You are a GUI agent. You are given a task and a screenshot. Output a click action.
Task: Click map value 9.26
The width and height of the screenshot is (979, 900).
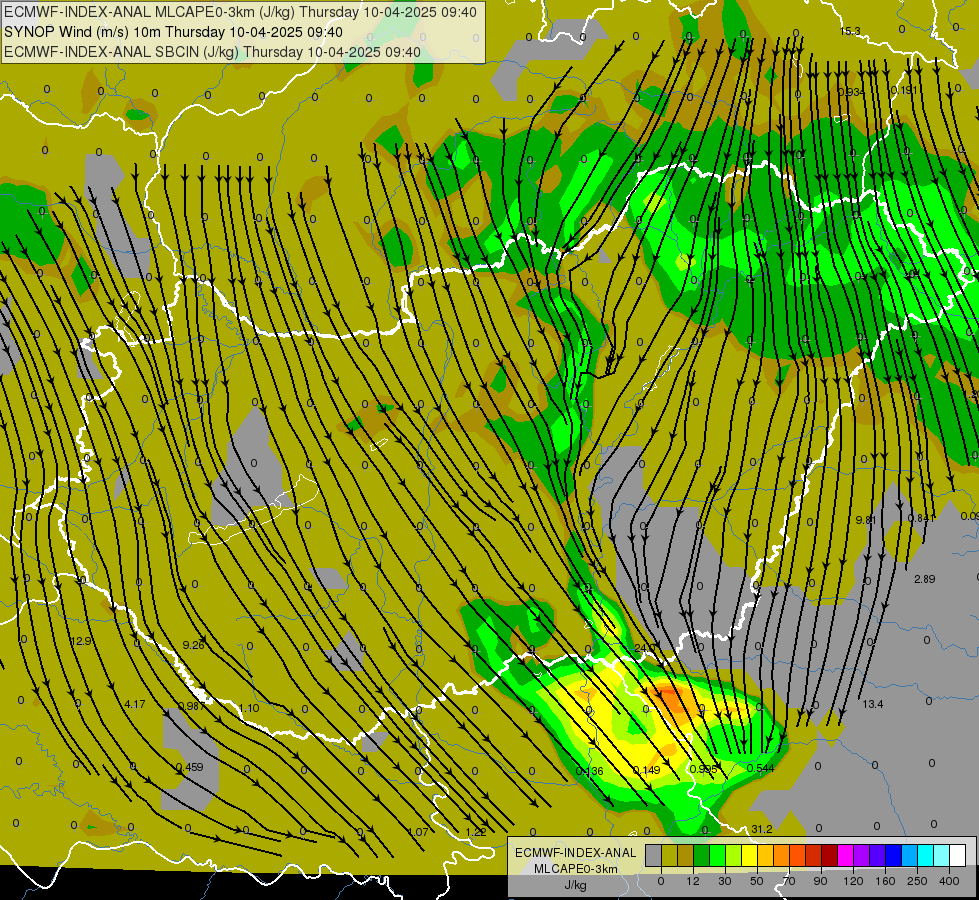coord(194,645)
